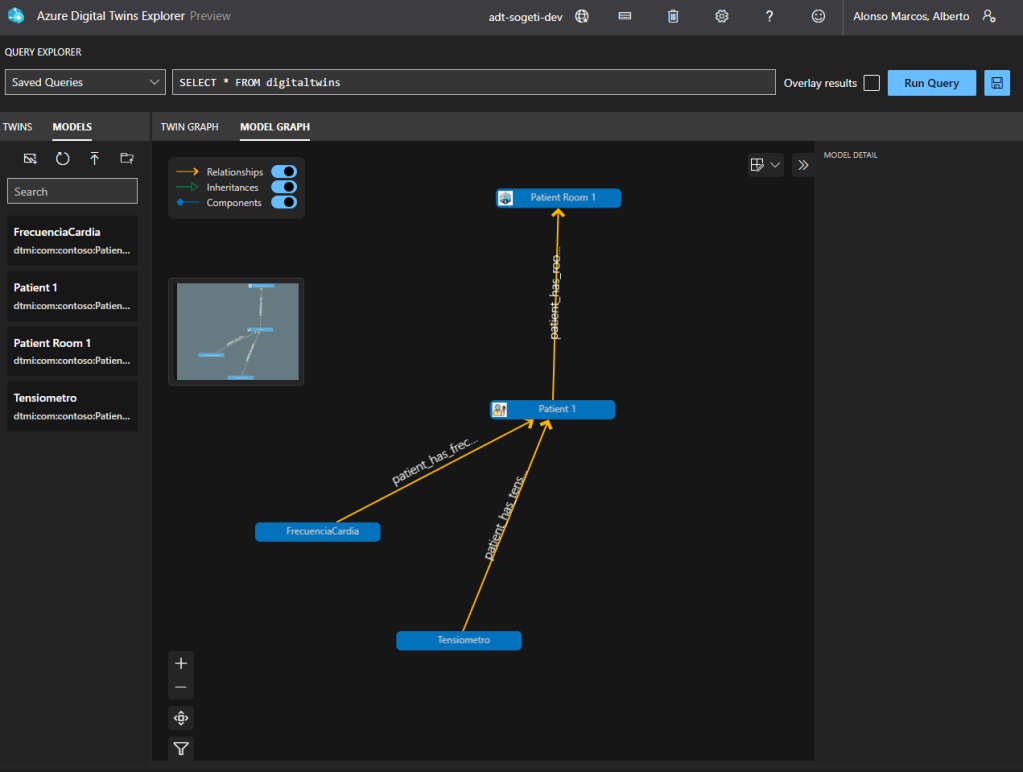The height and width of the screenshot is (772, 1023).
Task: Open the settings gear icon
Action: [x=721, y=16]
